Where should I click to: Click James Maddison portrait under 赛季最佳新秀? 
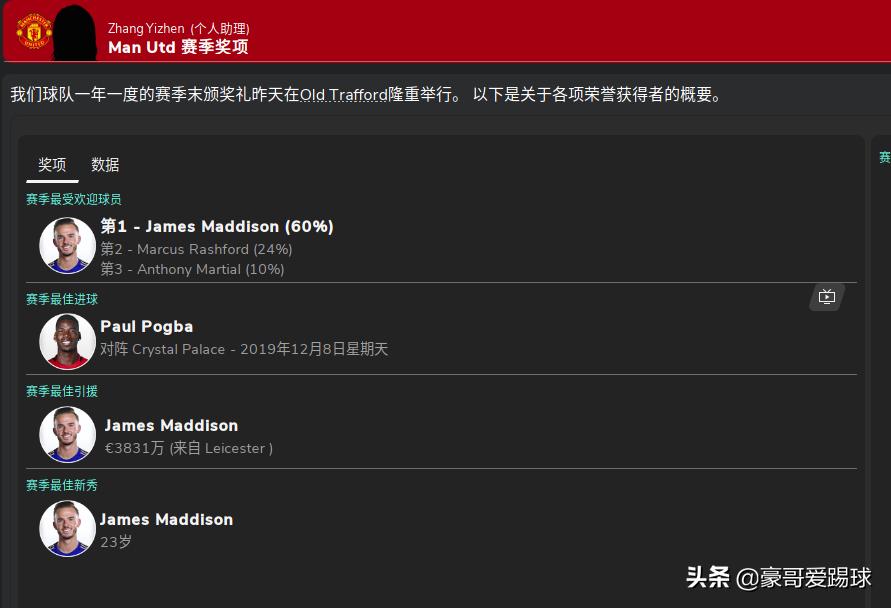pyautogui.click(x=67, y=528)
